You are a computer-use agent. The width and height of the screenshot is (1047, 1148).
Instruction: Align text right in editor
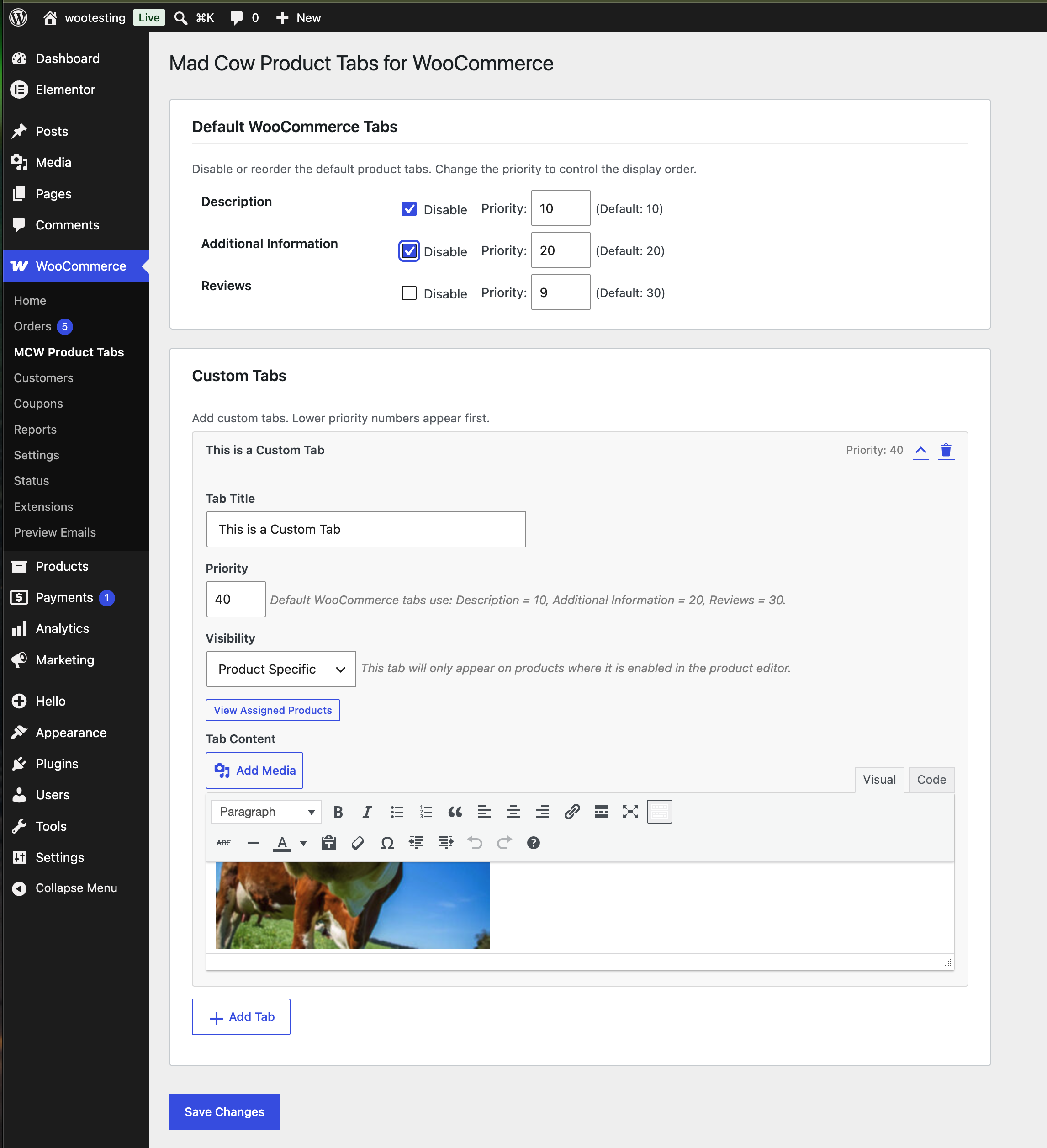tap(543, 812)
